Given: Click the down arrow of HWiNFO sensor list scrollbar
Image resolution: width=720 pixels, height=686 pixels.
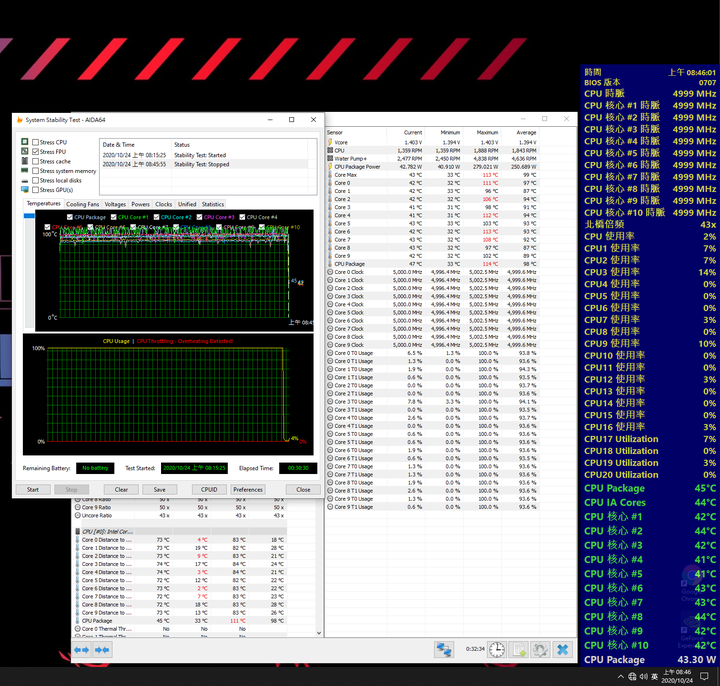Looking at the screenshot, I should pyautogui.click(x=319, y=633).
